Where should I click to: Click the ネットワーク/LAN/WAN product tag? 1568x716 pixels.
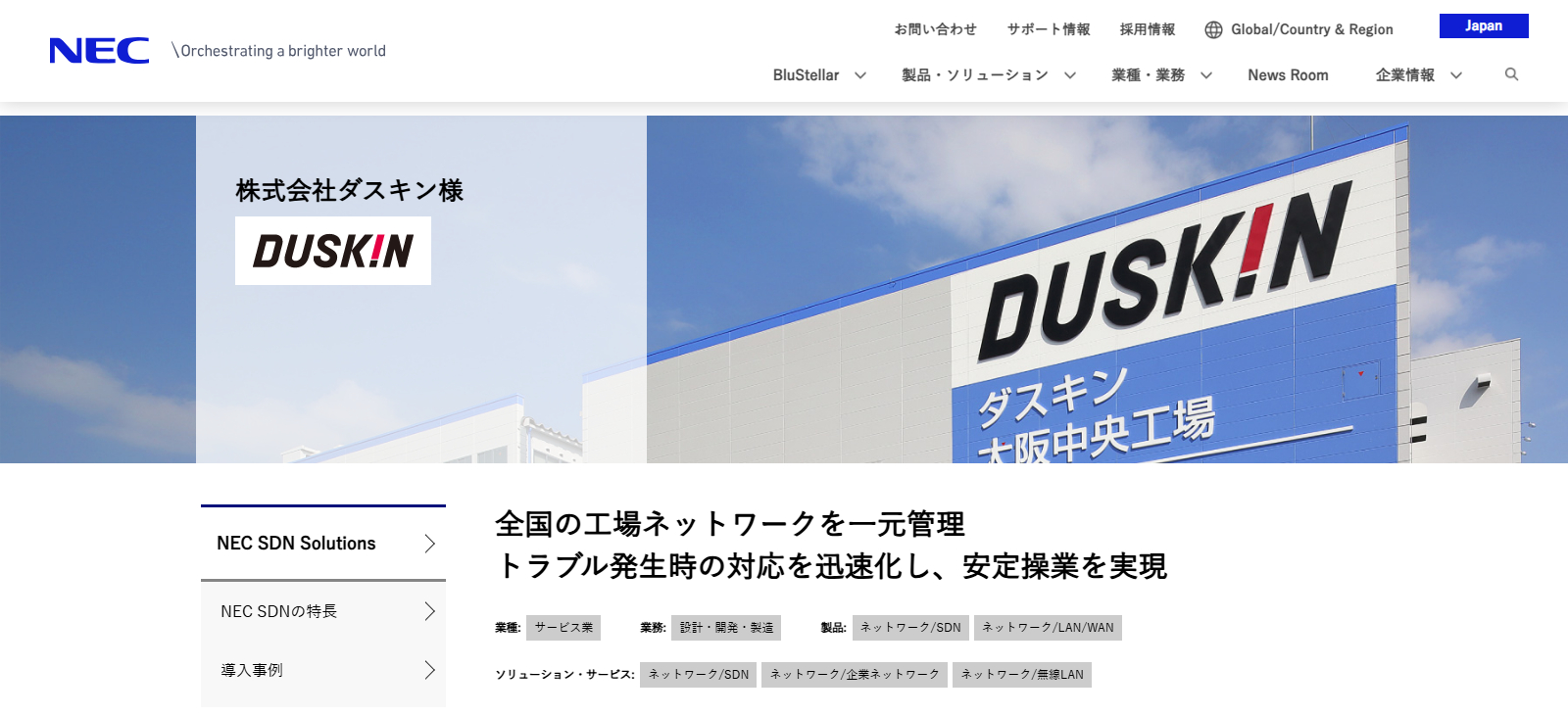(1048, 628)
